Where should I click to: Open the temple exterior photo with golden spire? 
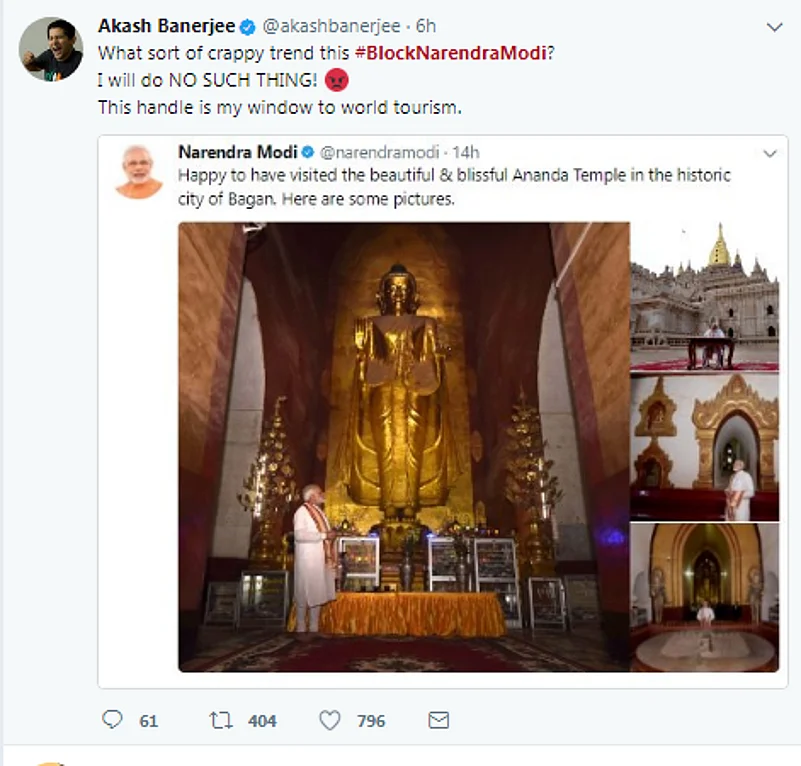point(704,296)
